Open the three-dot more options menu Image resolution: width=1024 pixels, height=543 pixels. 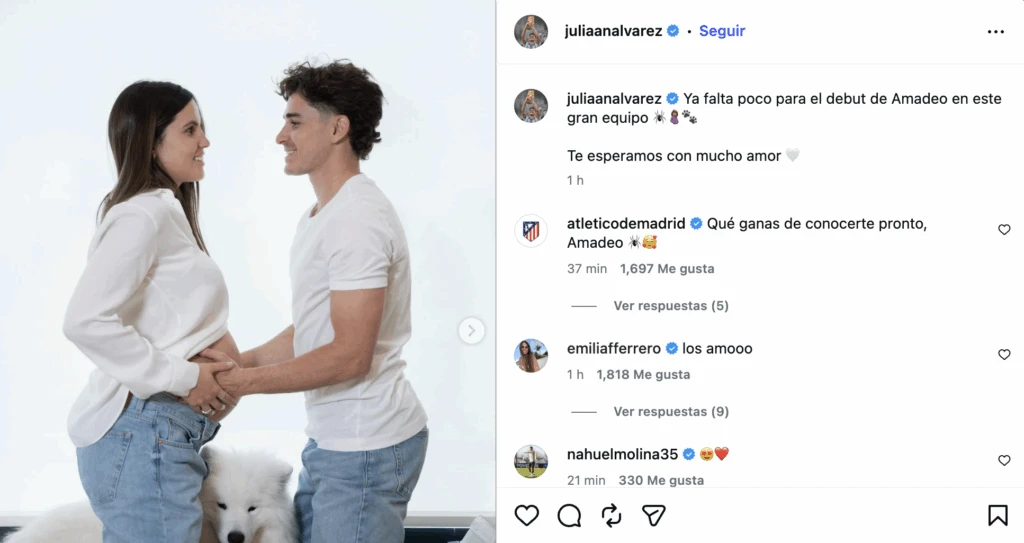[x=995, y=31]
